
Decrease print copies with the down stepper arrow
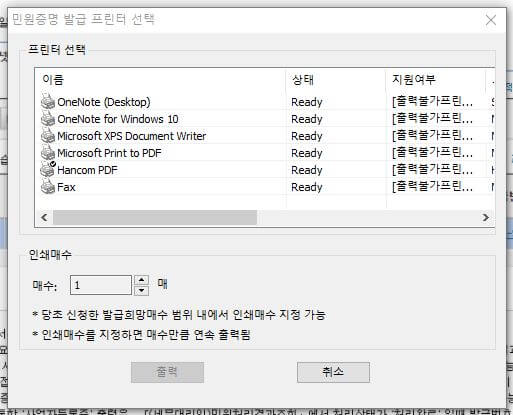tap(142, 290)
